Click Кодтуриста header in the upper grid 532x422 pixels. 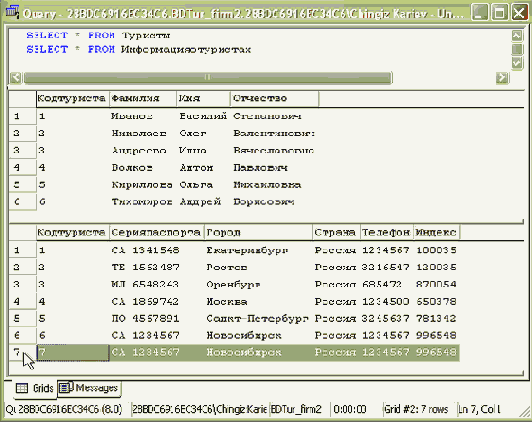[73, 99]
